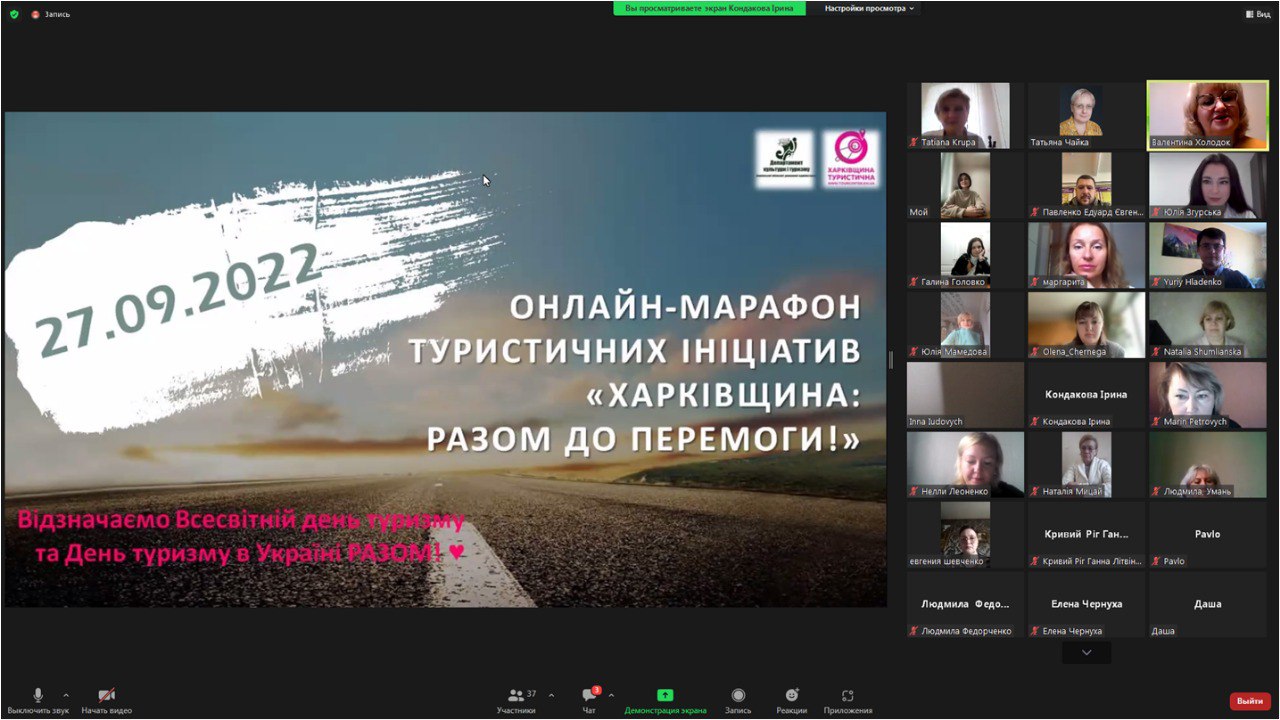This screenshot has height=720, width=1280.
Task: Click the green encryption shield icon
Action: (14, 14)
